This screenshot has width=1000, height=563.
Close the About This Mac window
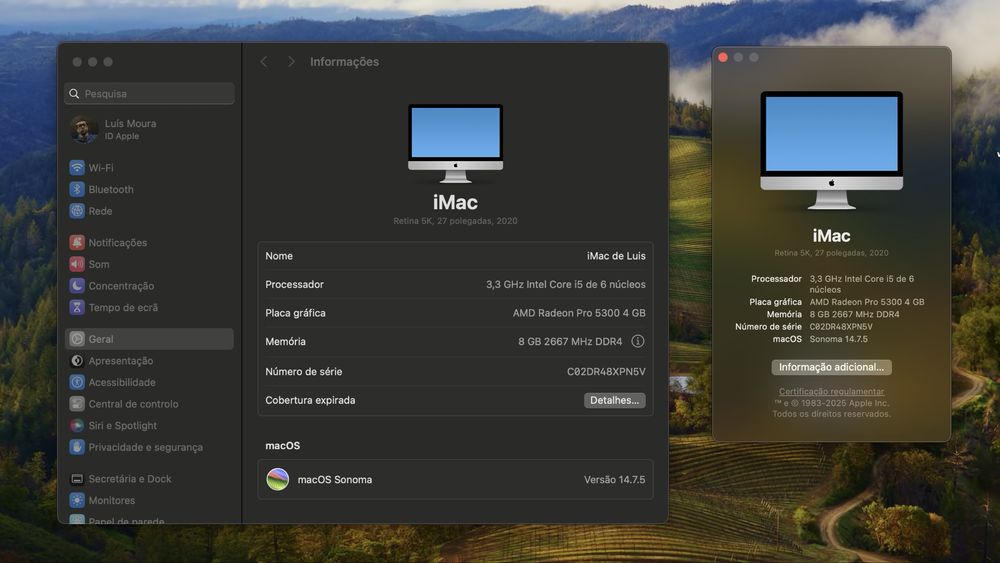point(723,57)
